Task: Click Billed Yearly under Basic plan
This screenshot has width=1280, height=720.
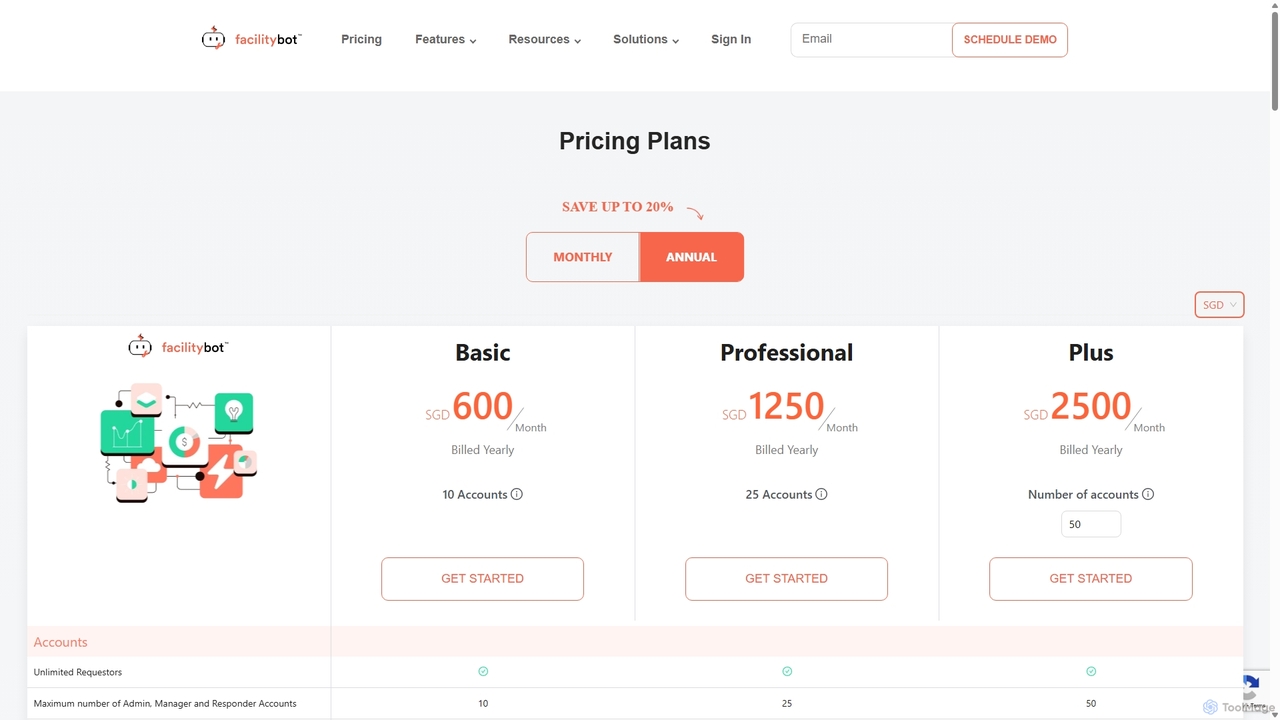Action: pyautogui.click(x=483, y=450)
